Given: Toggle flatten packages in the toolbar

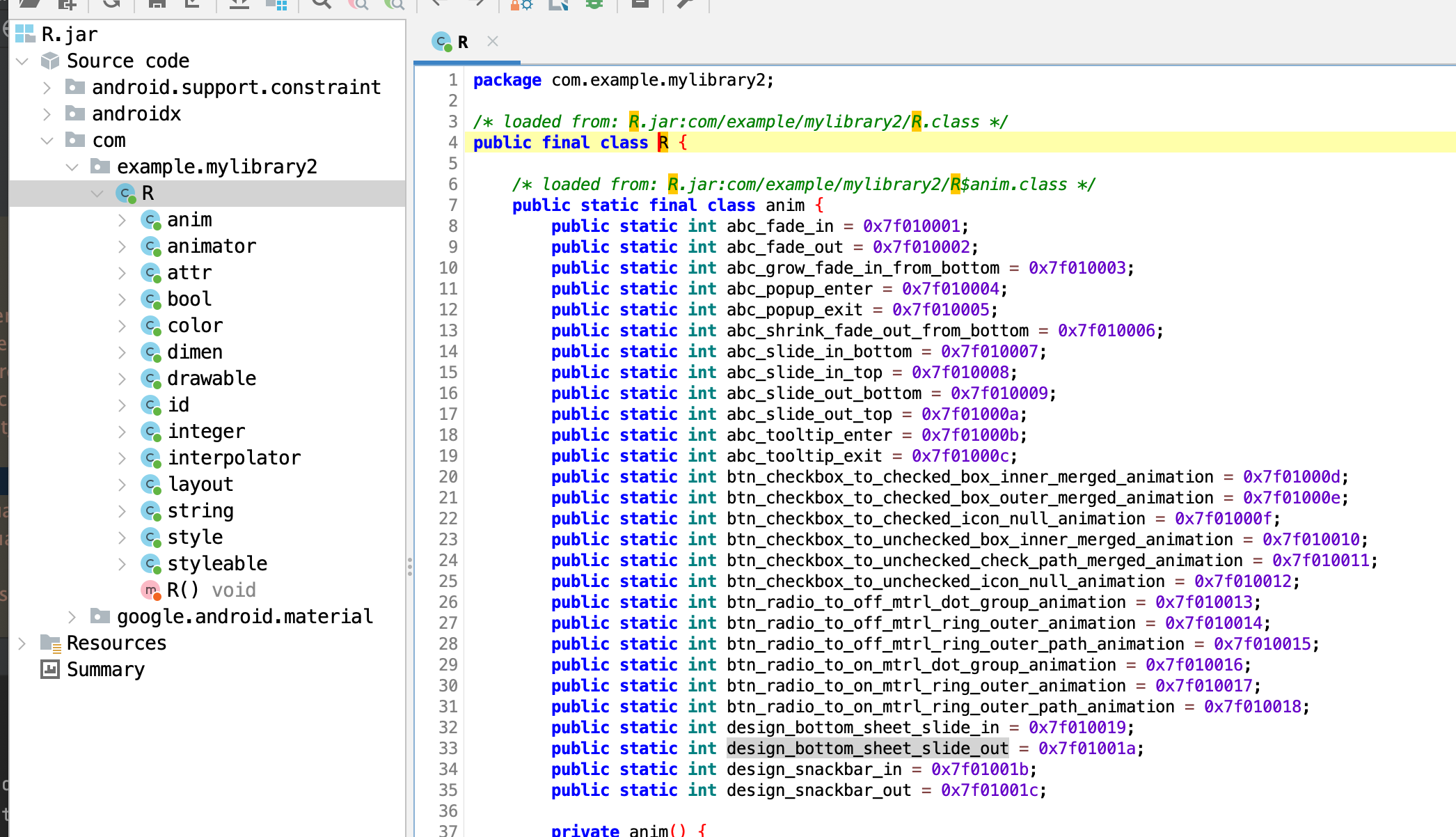Looking at the screenshot, I should point(276,3).
